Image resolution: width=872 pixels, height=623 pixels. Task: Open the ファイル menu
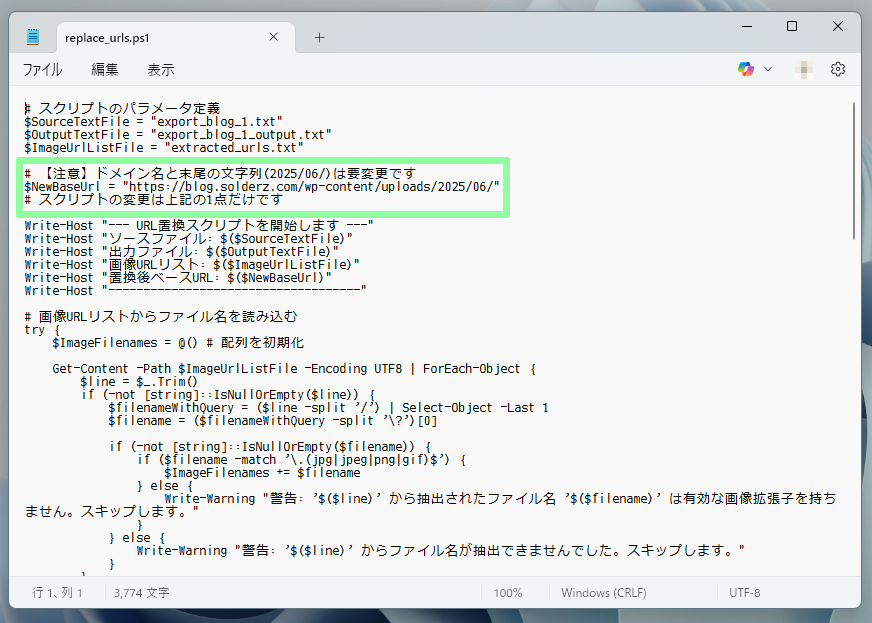tap(42, 69)
